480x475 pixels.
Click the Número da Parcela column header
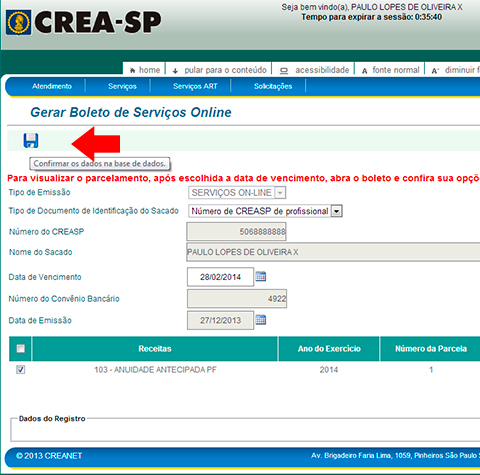point(430,349)
